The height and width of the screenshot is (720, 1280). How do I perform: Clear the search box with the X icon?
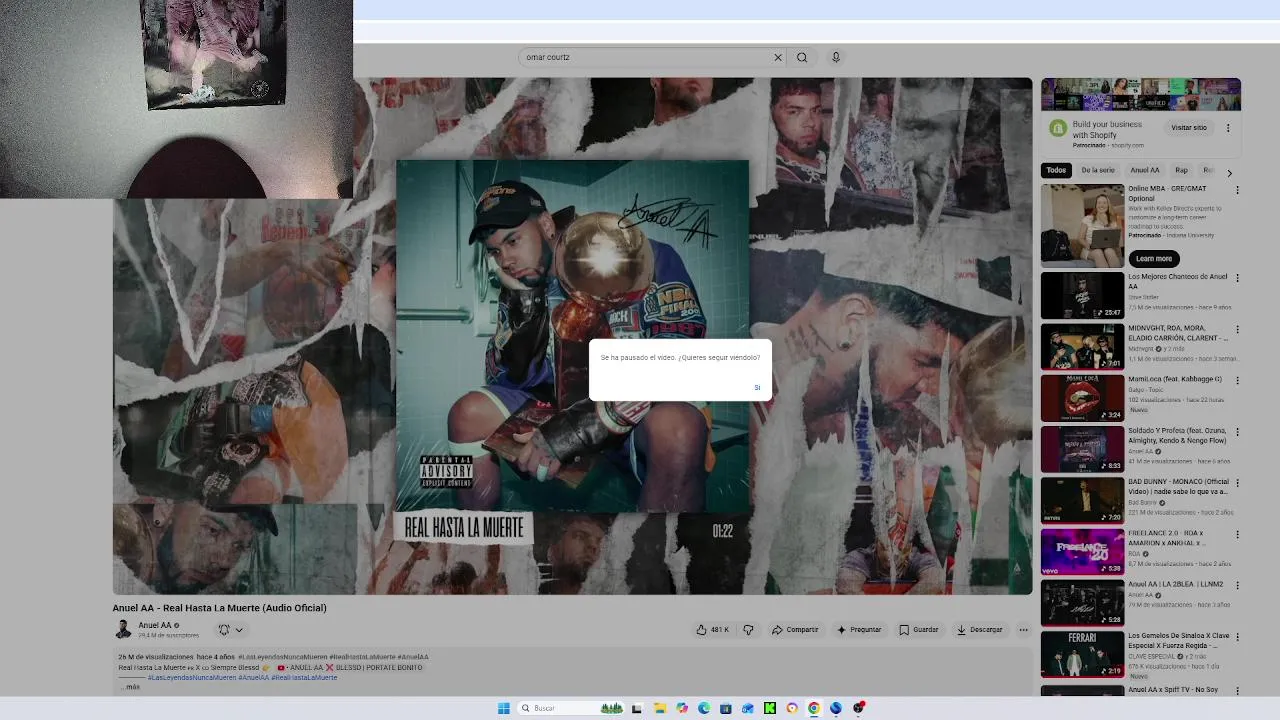tap(777, 57)
